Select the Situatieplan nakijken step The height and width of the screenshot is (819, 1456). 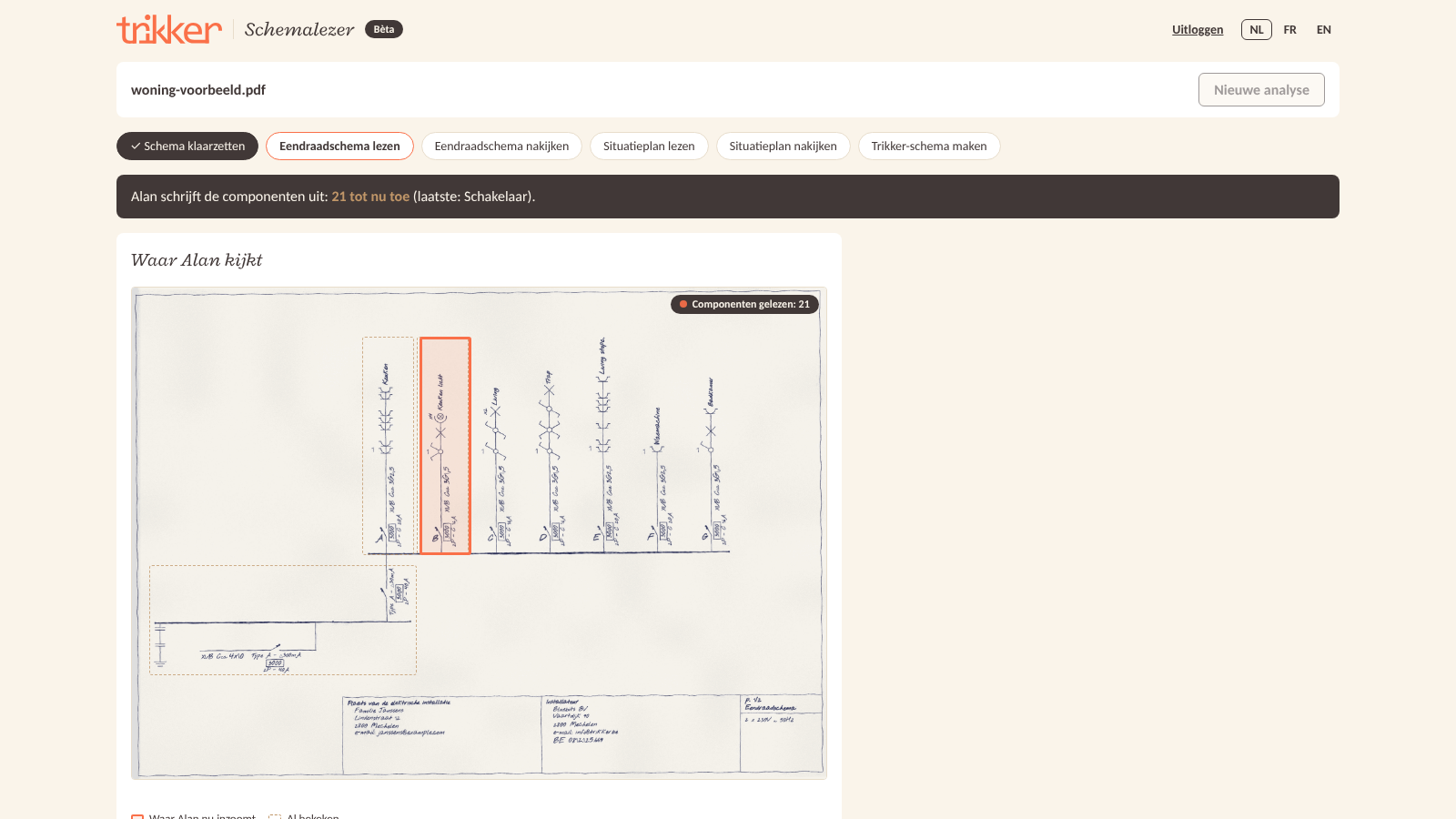click(x=783, y=146)
